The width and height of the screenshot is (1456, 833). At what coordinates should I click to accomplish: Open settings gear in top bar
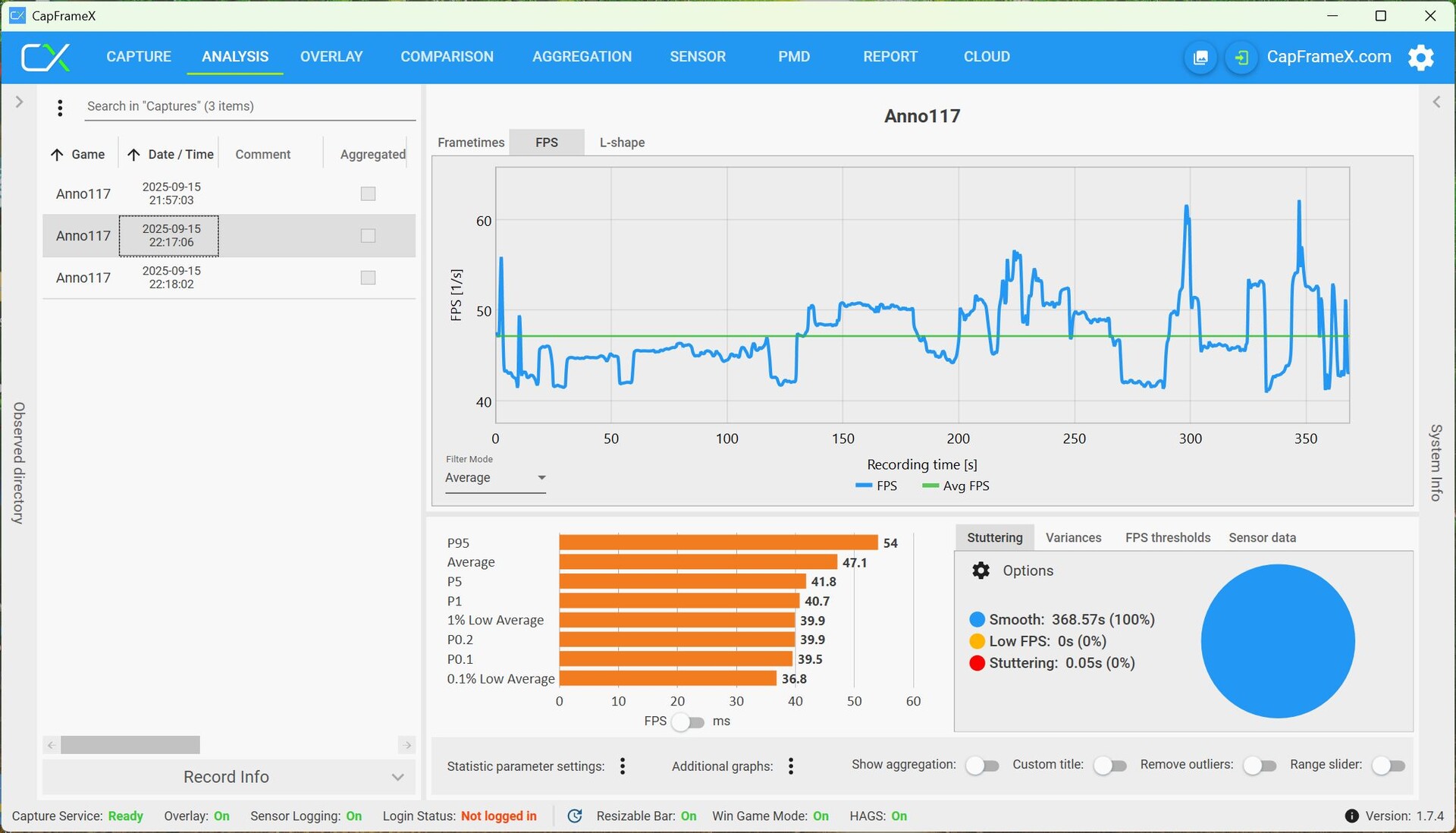[x=1420, y=57]
